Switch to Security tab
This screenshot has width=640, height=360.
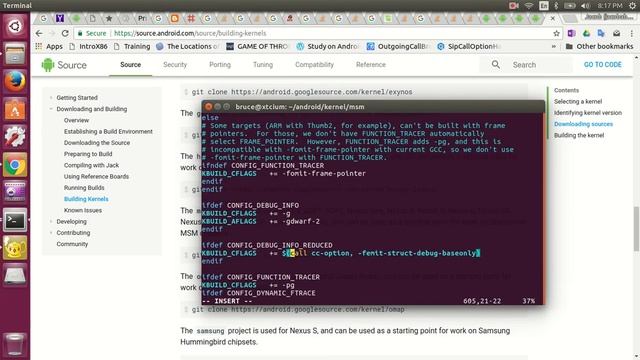175,64
